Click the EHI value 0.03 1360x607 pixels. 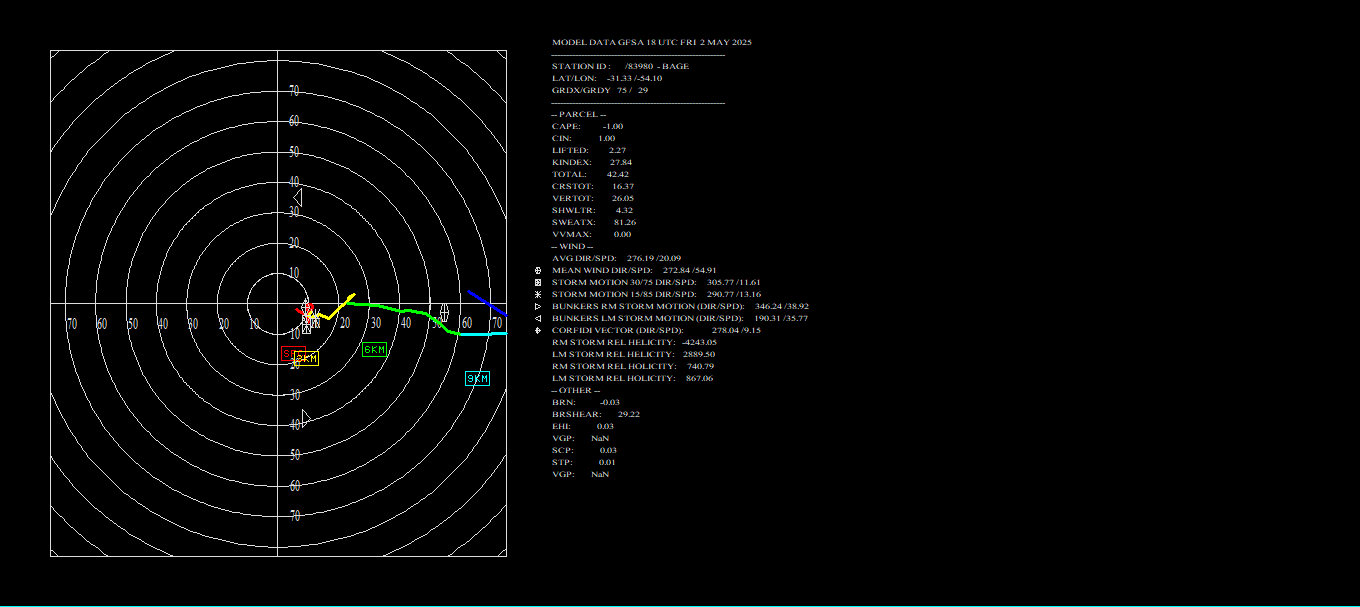click(606, 426)
